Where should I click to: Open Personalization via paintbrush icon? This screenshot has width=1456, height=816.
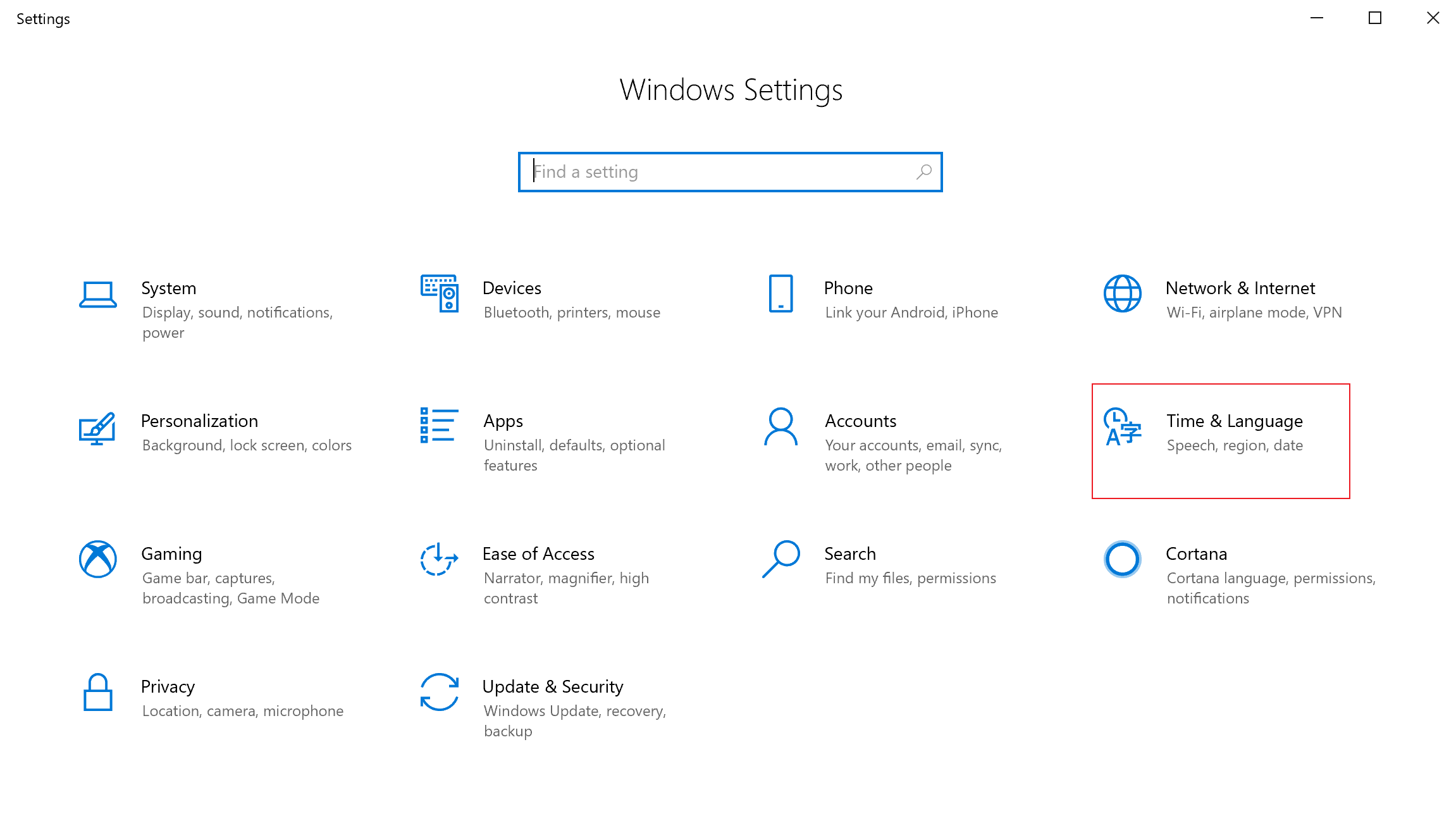coord(97,428)
